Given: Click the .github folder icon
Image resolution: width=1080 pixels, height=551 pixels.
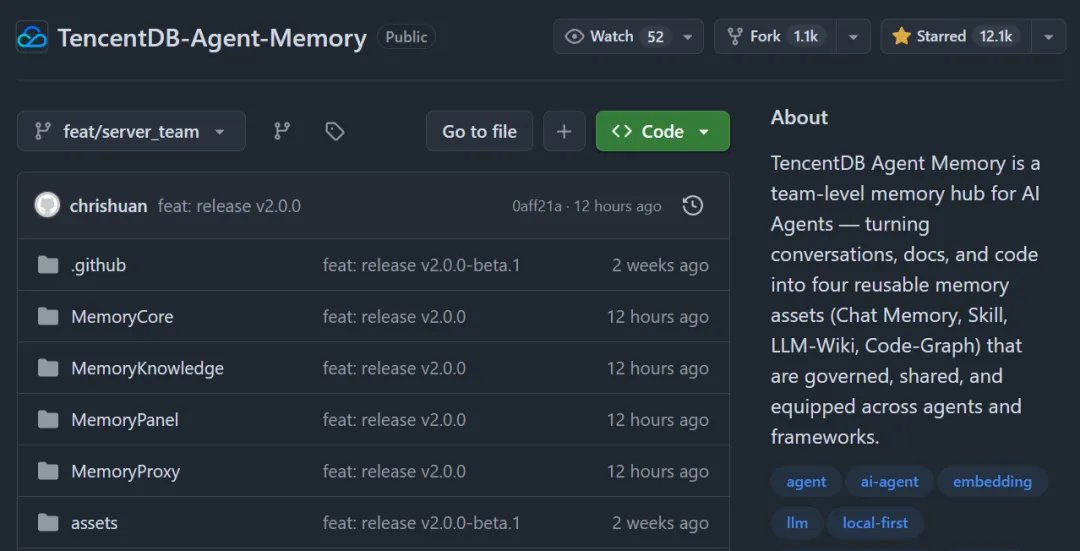Looking at the screenshot, I should 48,264.
